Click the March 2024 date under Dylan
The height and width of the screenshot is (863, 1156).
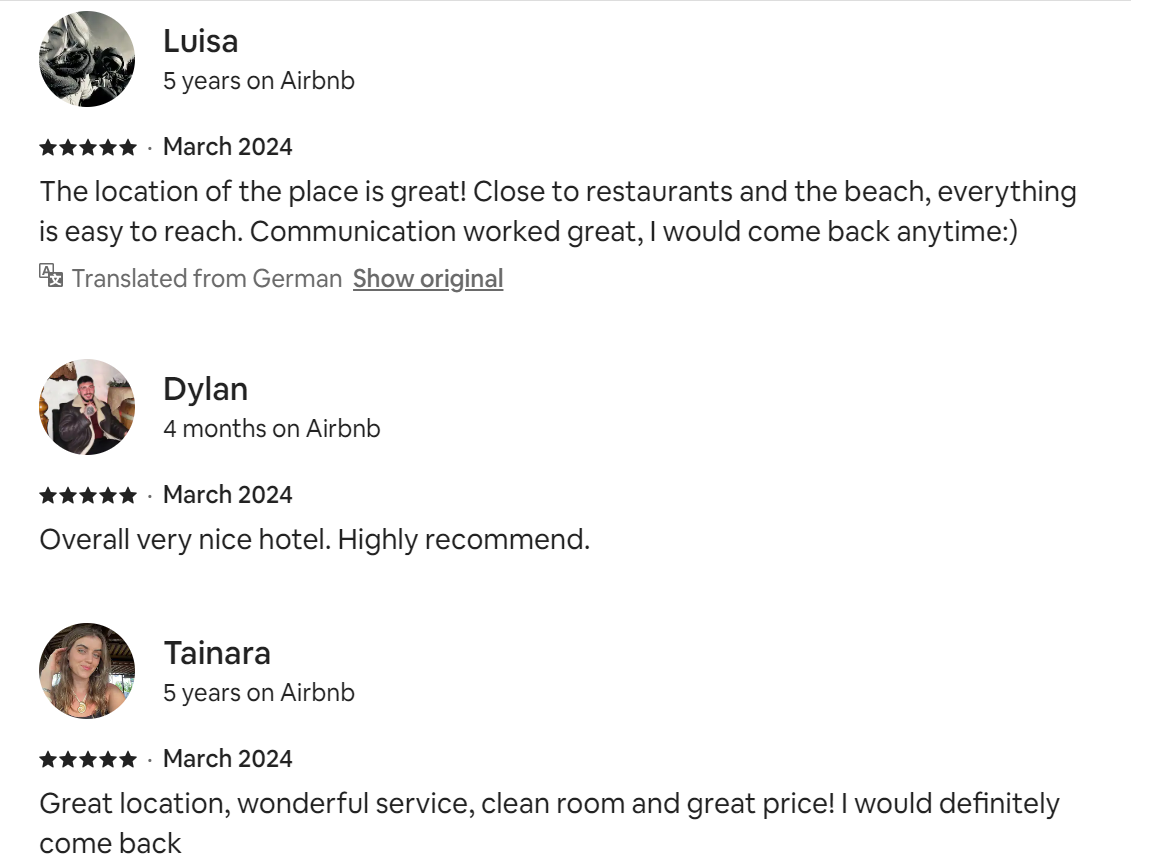click(228, 495)
